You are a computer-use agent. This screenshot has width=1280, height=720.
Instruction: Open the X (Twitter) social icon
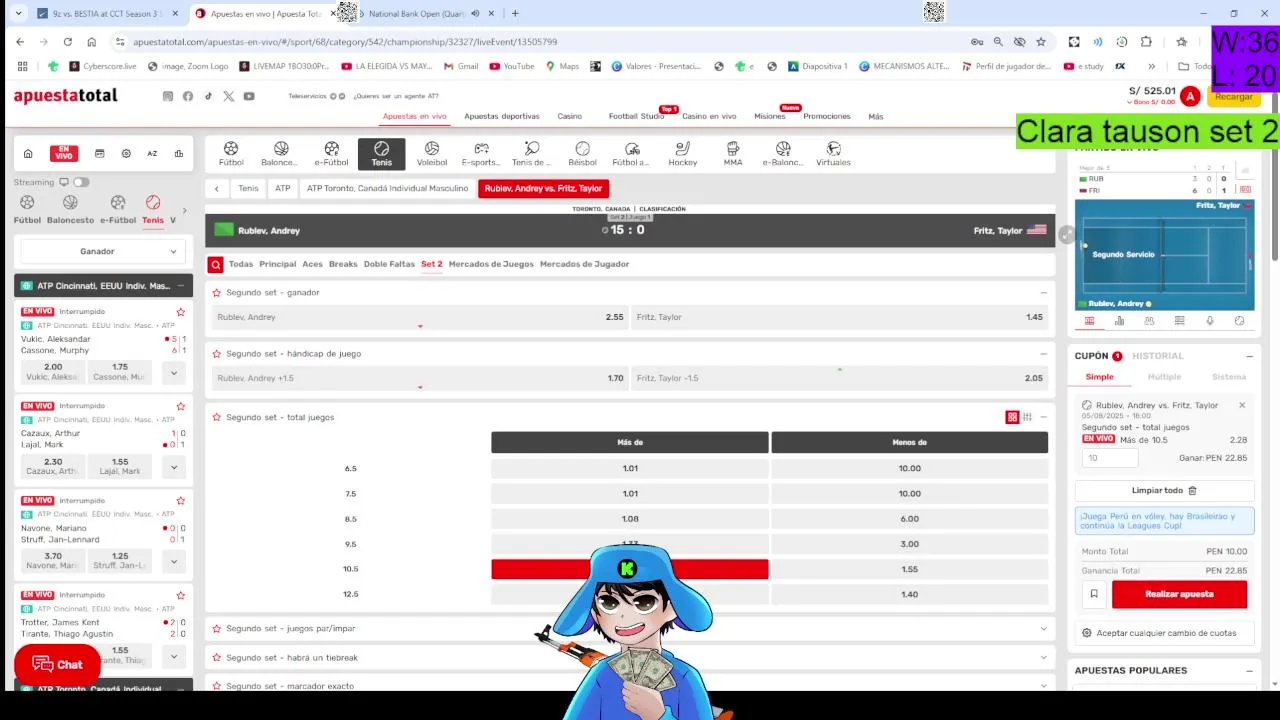click(x=229, y=96)
